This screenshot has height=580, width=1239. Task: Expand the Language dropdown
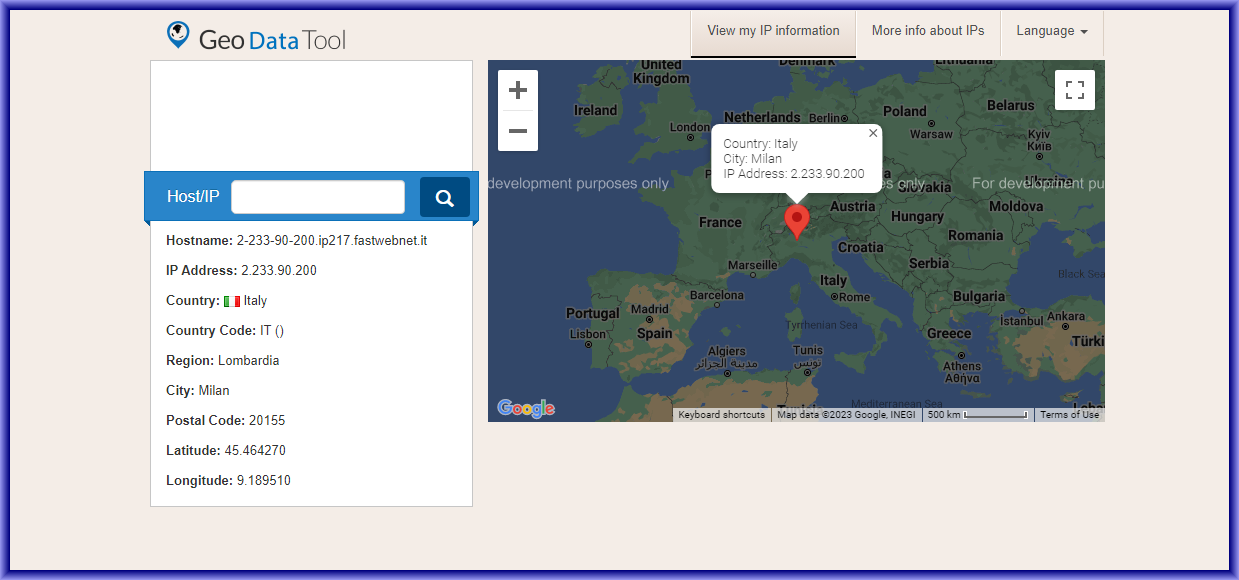[x=1052, y=31]
